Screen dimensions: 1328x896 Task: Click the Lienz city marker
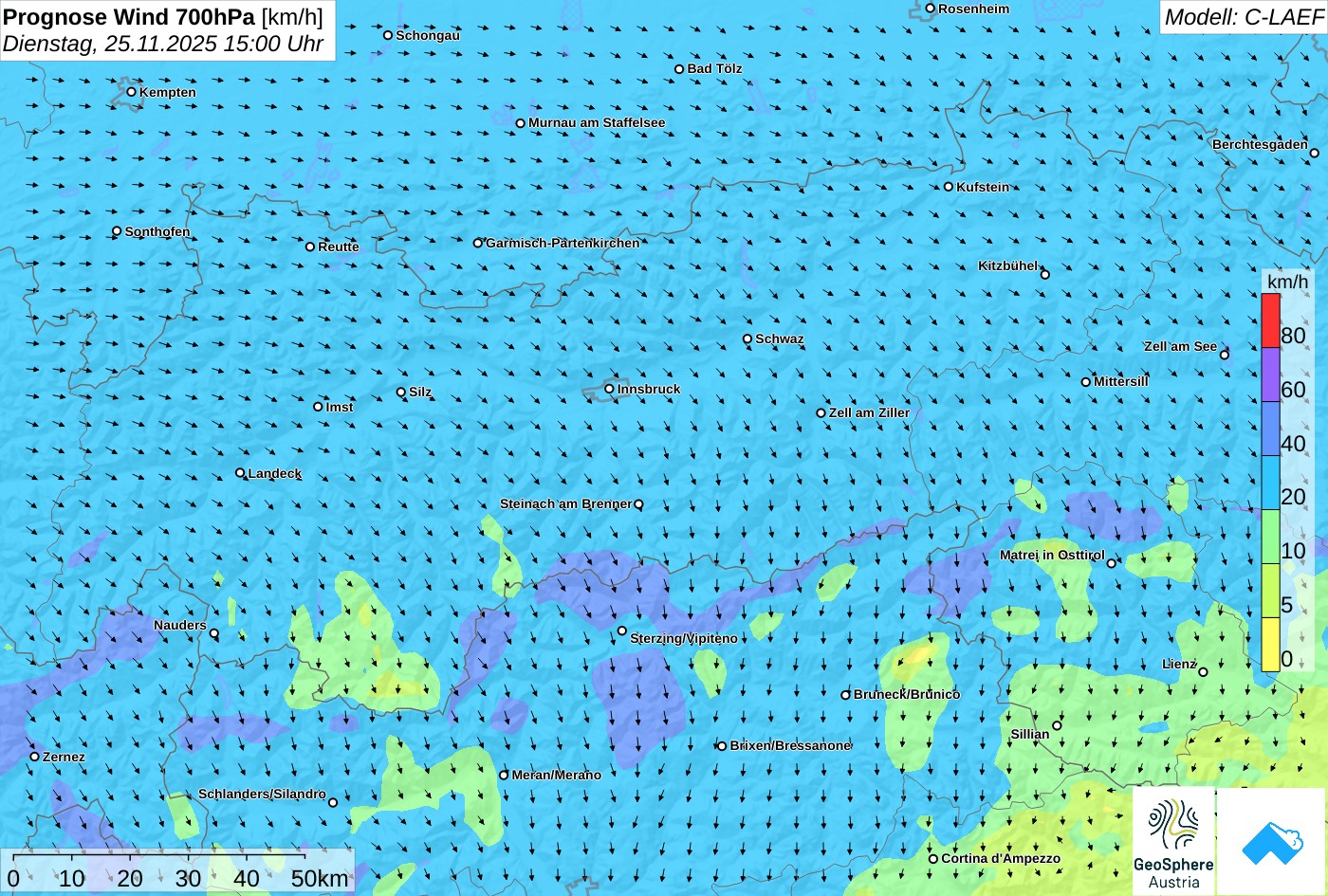[1203, 672]
